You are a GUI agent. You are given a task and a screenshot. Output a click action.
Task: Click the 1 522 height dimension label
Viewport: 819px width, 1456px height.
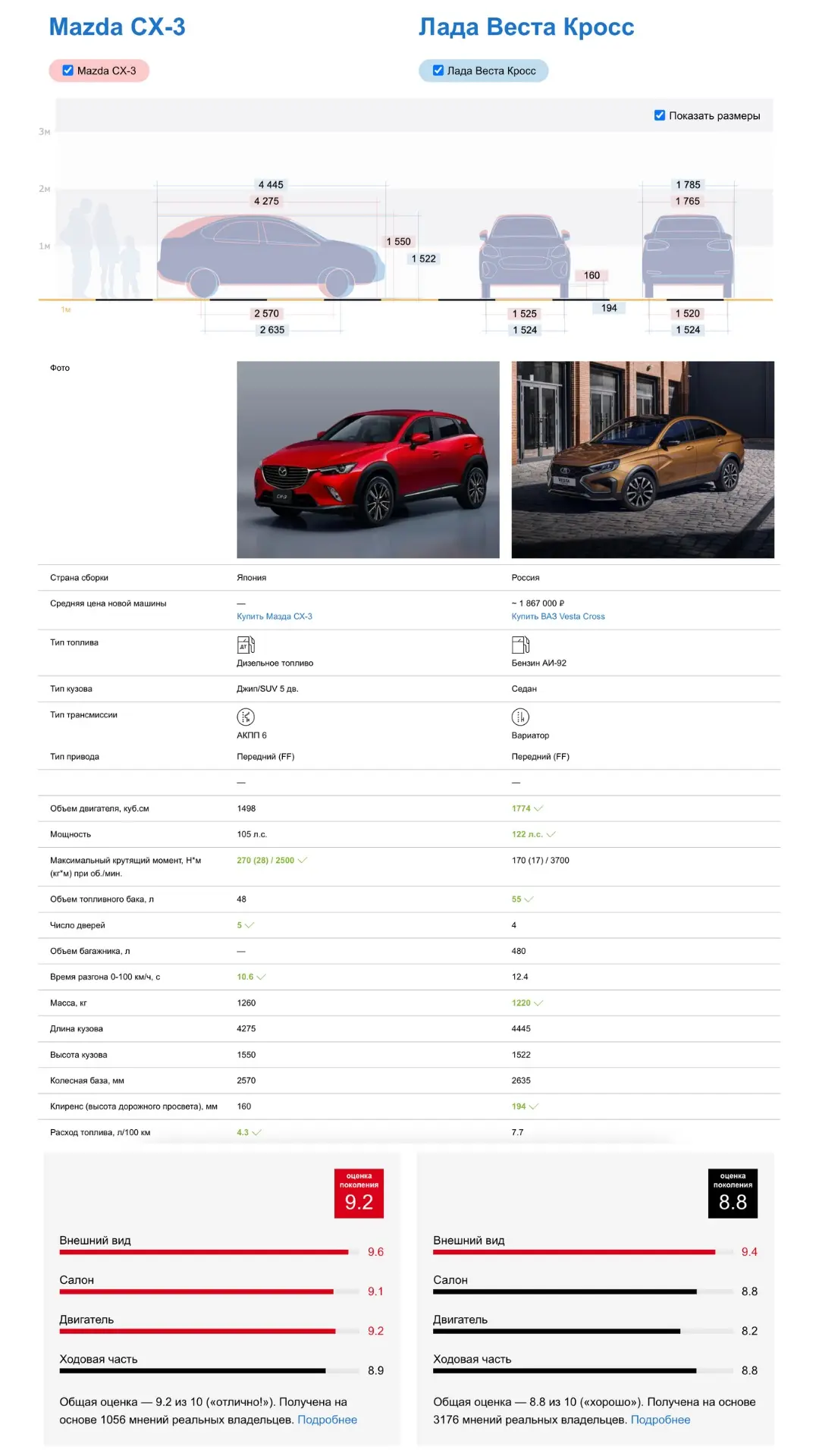[423, 259]
